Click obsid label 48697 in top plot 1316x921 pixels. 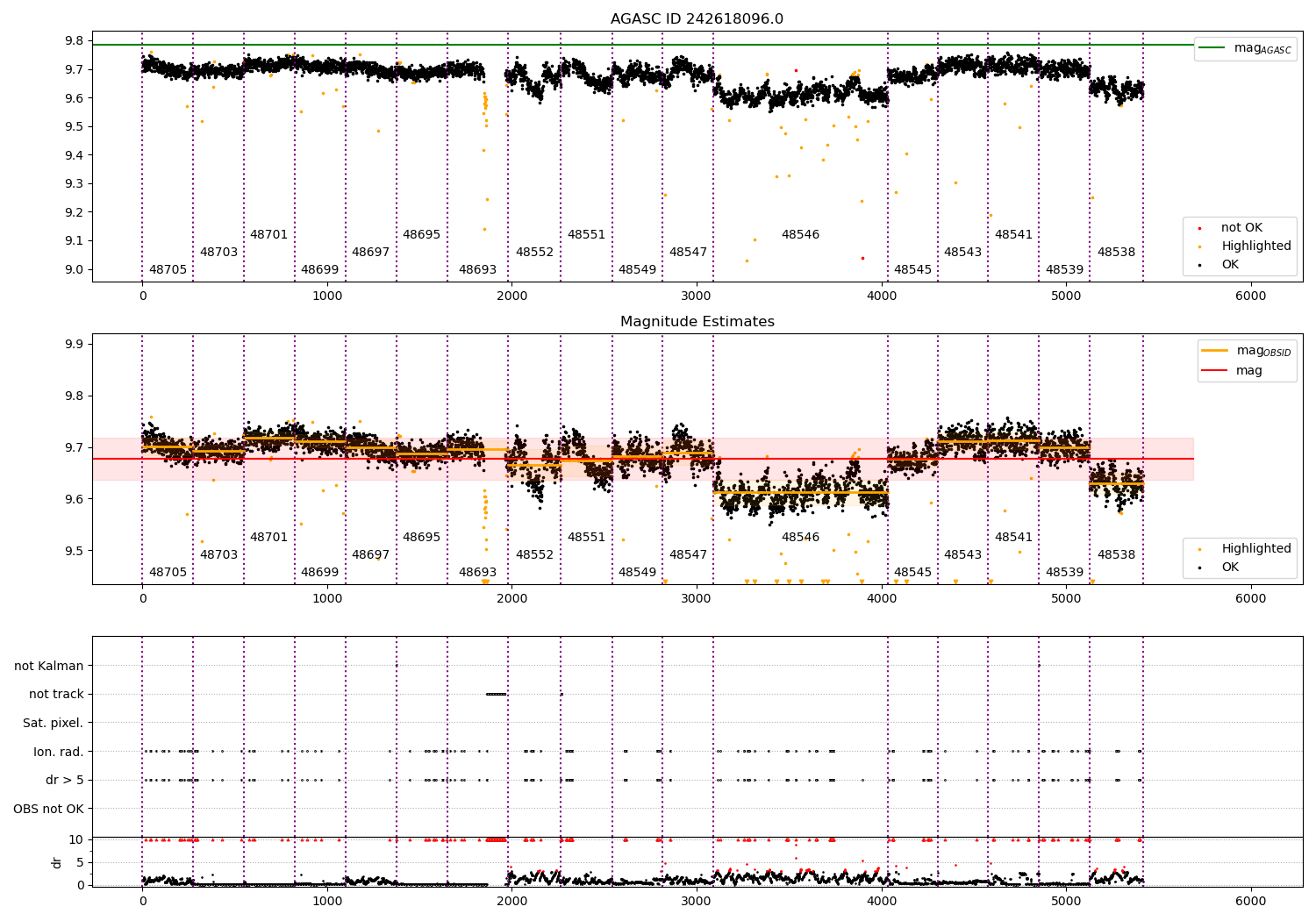point(370,252)
